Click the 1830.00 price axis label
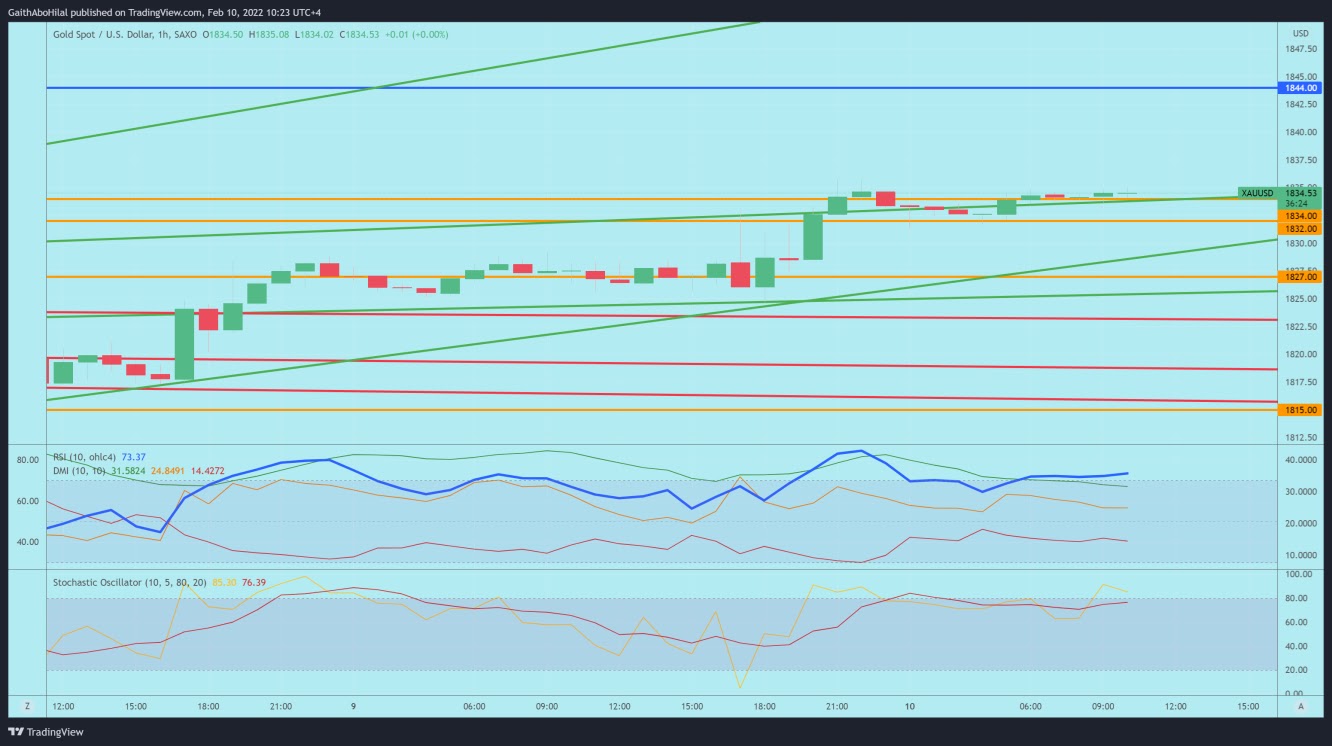Viewport: 1332px width, 746px height. pos(1299,243)
